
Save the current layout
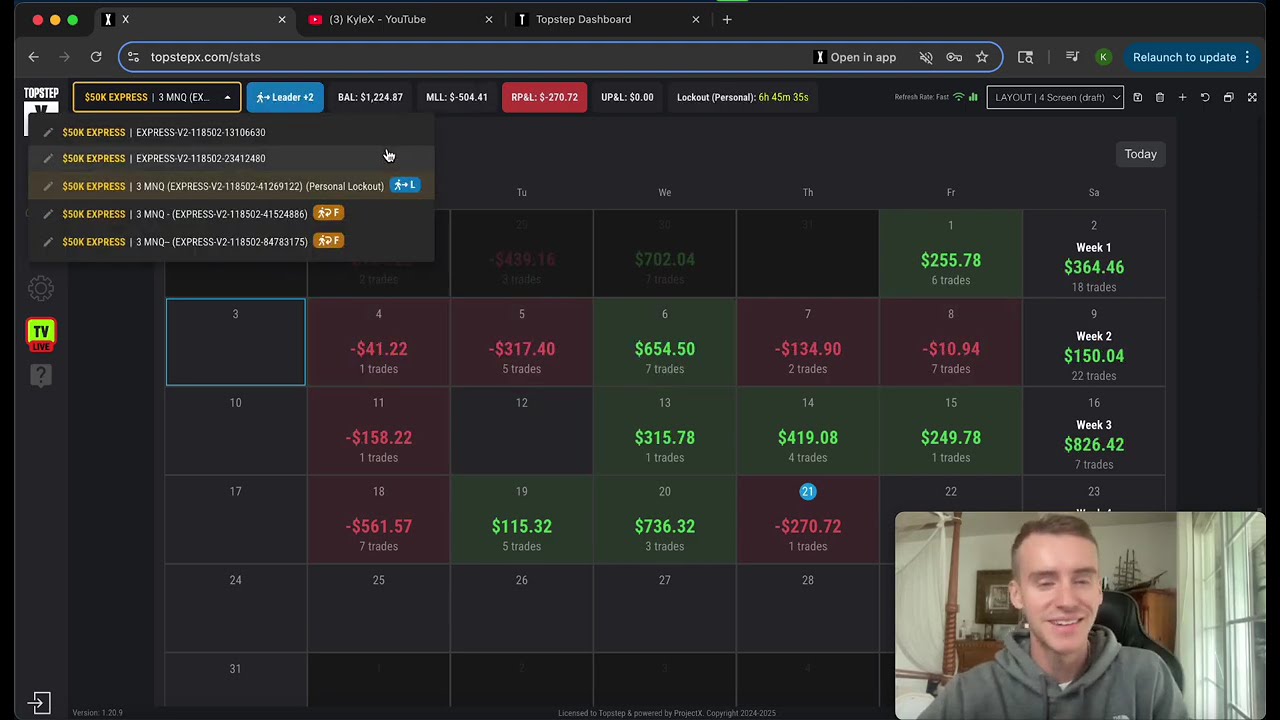pos(1137,97)
